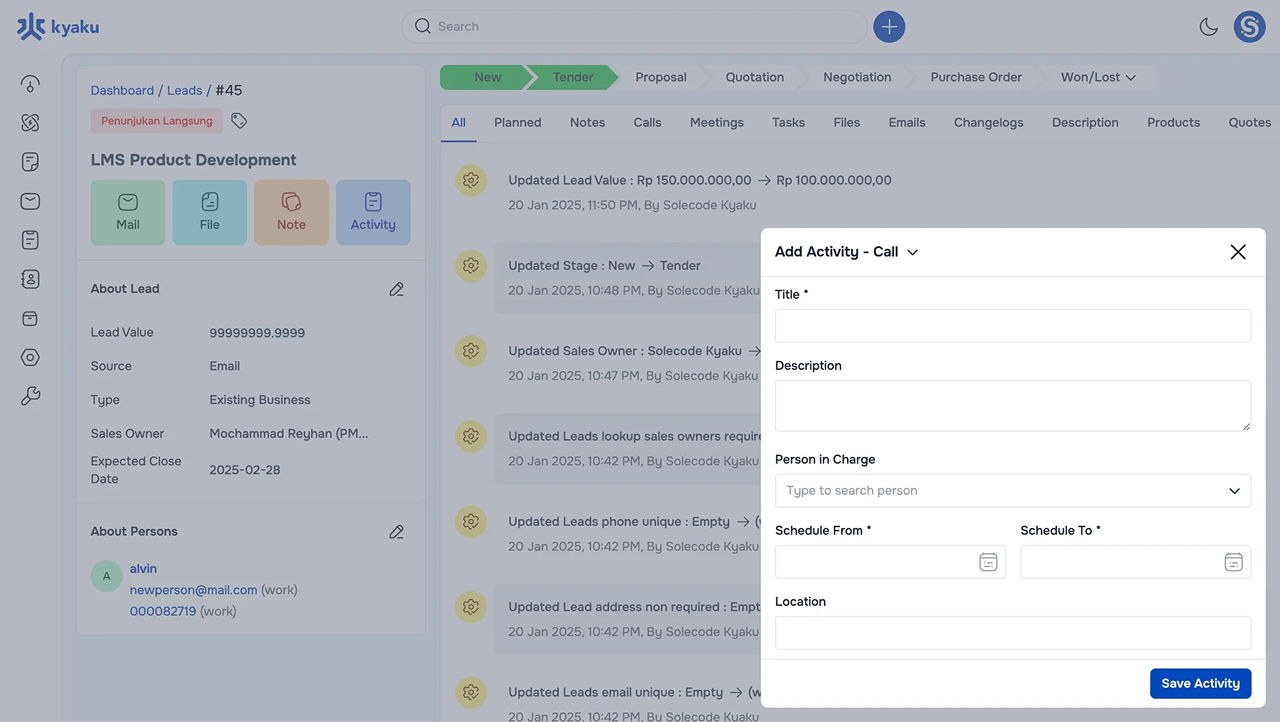Switch to the Tasks tab
Viewport: 1280px width, 722px height.
pos(788,122)
